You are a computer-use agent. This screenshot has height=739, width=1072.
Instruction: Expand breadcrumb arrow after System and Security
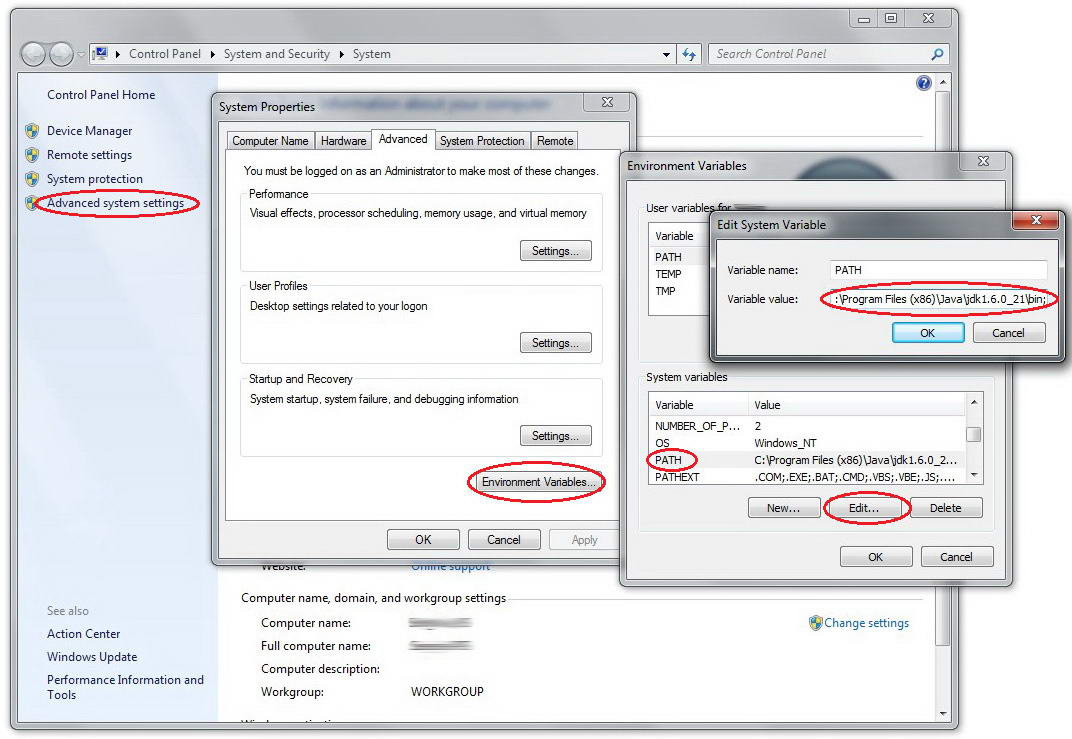[x=341, y=54]
